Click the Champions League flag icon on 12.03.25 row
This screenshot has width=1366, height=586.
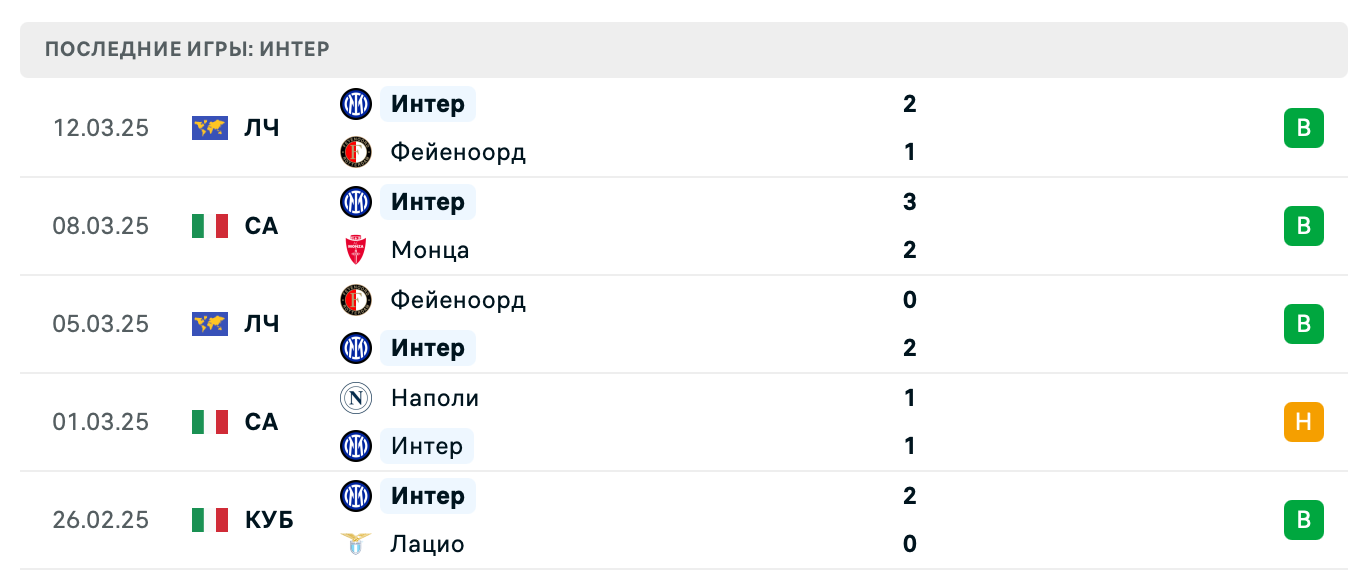pyautogui.click(x=207, y=128)
